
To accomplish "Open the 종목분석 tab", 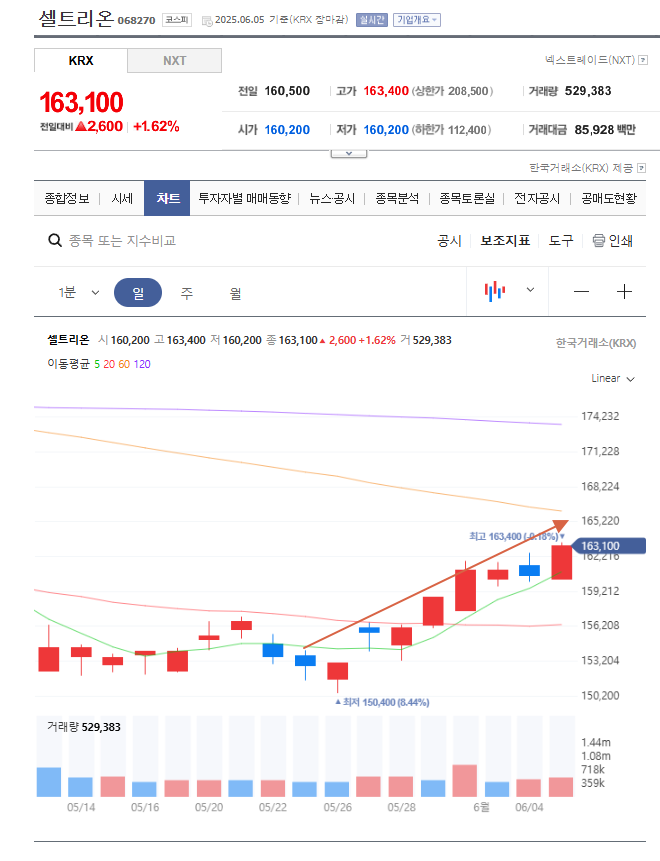I will click(397, 198).
